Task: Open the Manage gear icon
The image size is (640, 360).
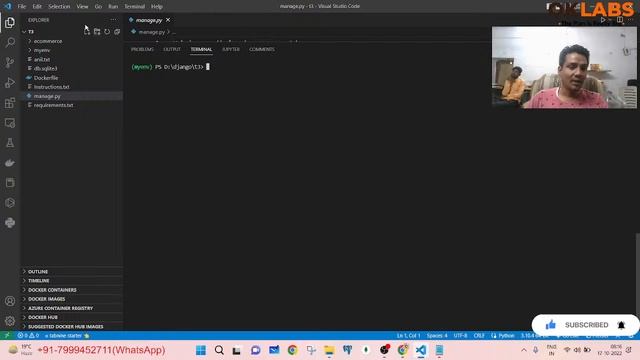Action: pyautogui.click(x=10, y=321)
